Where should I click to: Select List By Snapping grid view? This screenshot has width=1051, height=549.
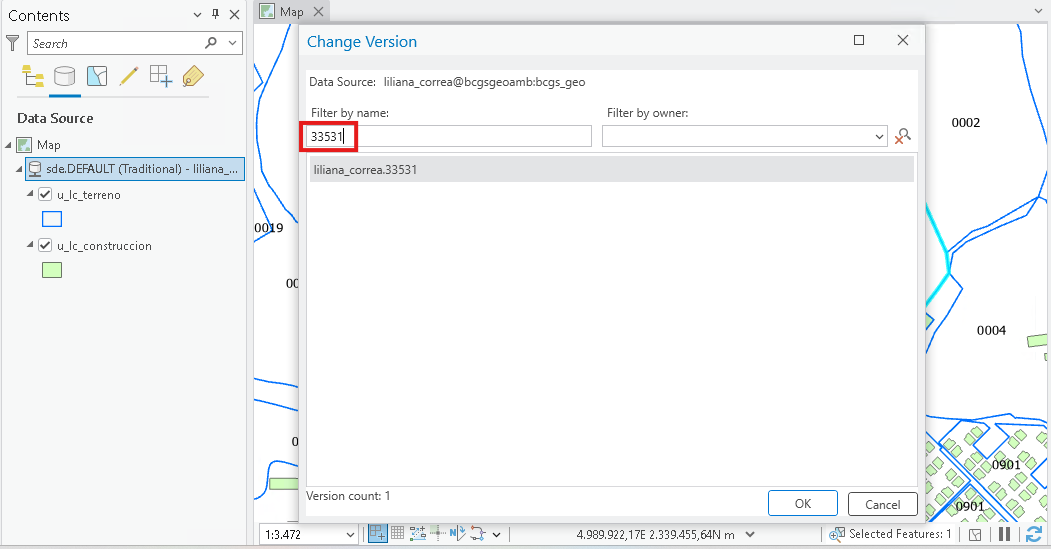point(160,76)
